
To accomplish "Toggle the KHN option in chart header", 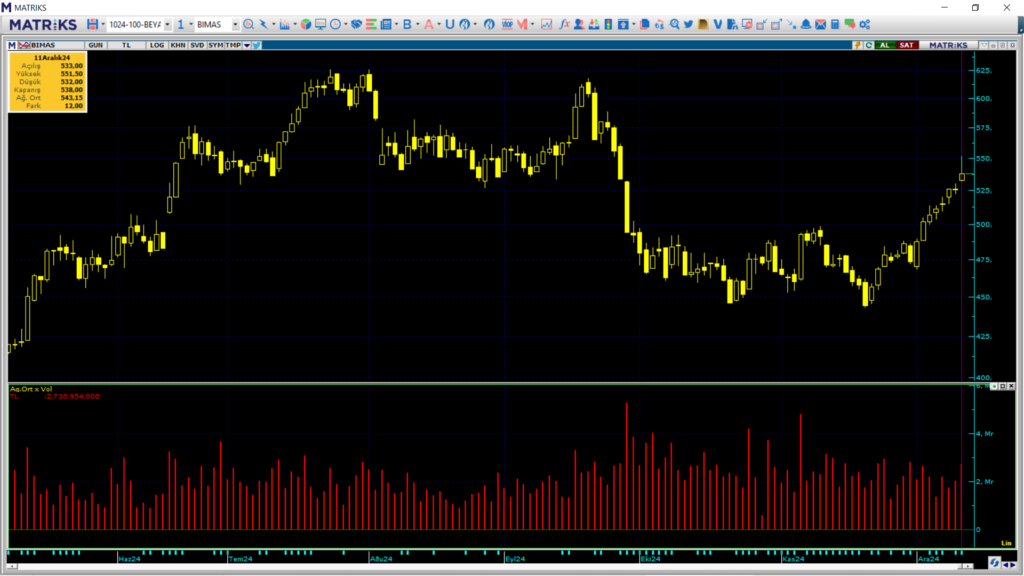I will 177,45.
